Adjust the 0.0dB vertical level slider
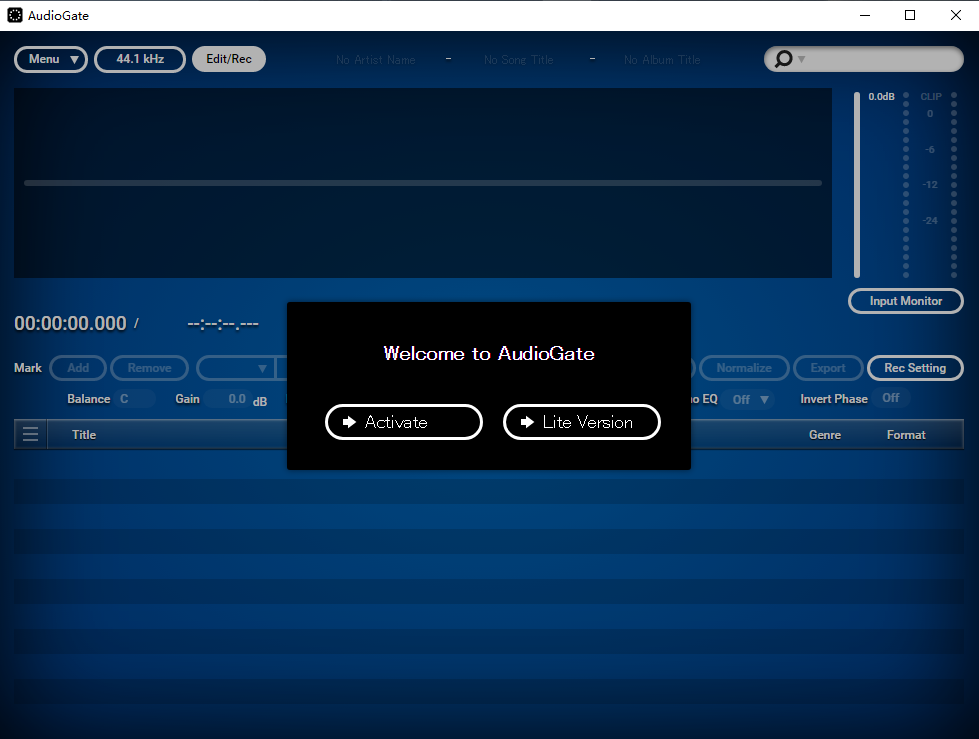 pyautogui.click(x=857, y=185)
